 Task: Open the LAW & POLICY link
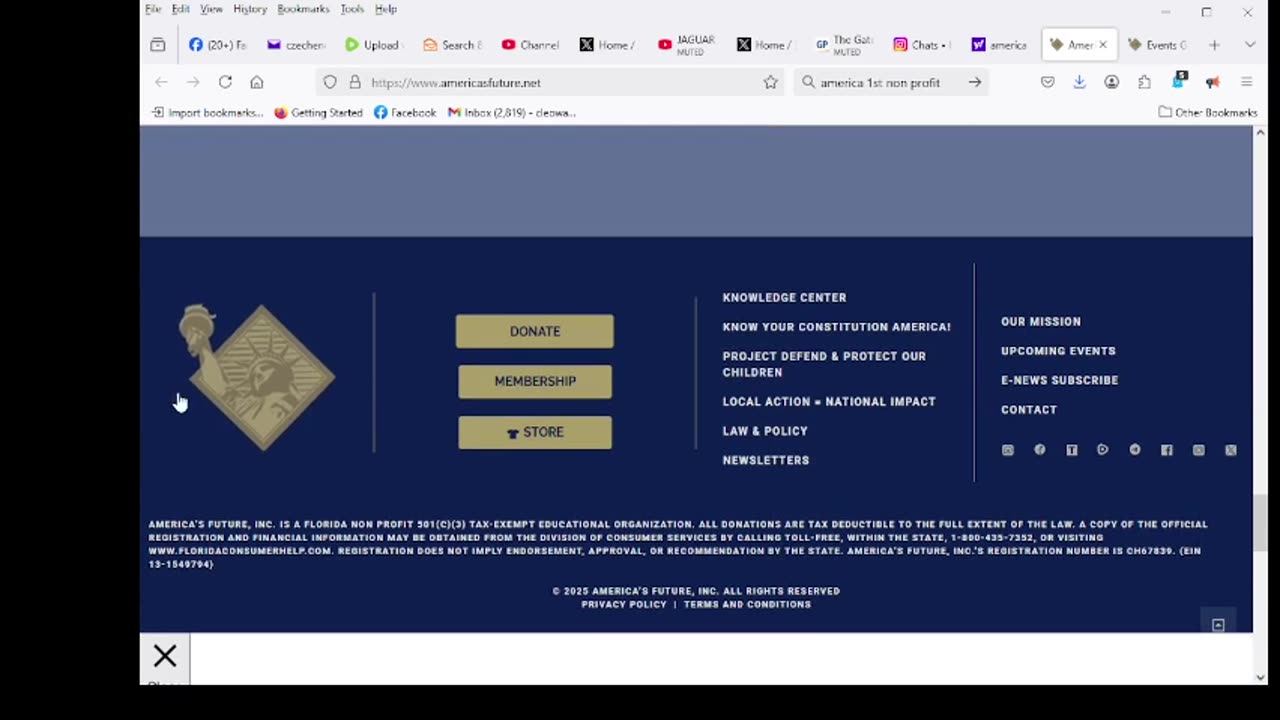(765, 431)
